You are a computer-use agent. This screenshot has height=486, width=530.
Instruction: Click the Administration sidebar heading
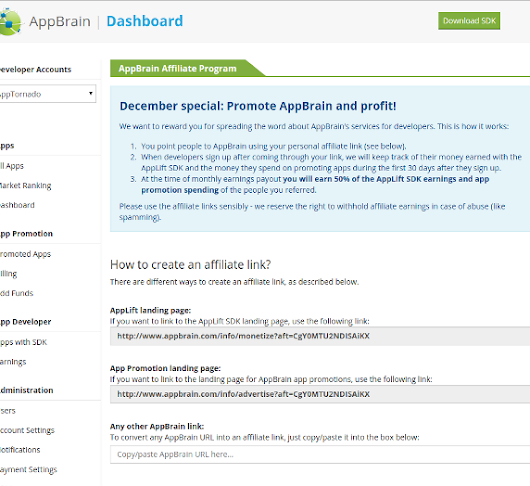[x=27, y=390]
